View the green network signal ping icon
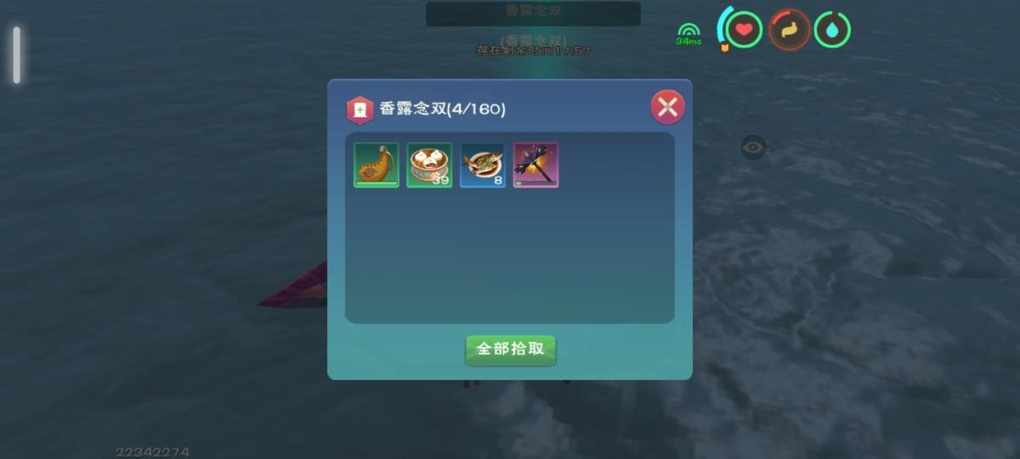 coord(688,34)
